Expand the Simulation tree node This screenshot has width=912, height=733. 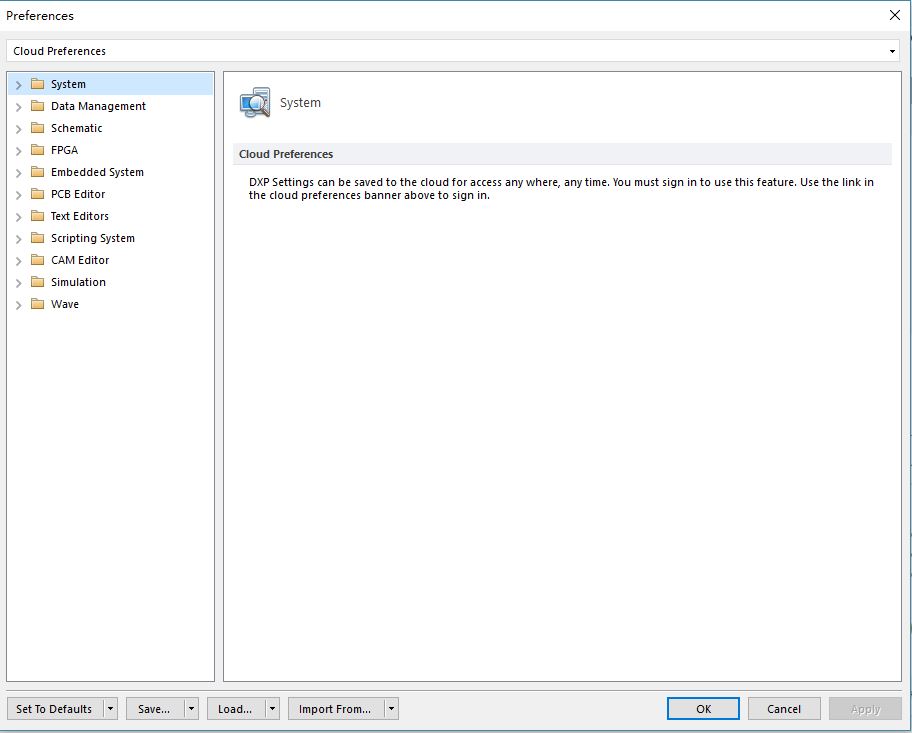(x=19, y=283)
